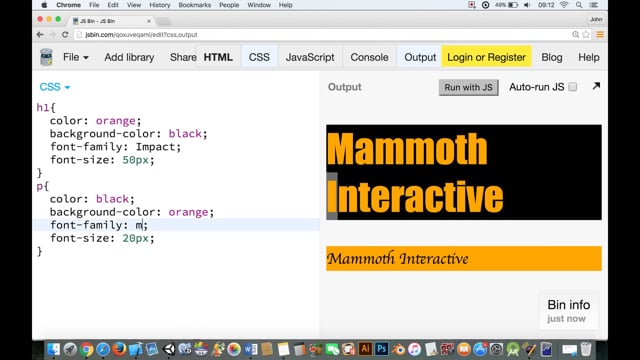The image size is (640, 360).
Task: Open Blender from the dock
Action: [x=398, y=349]
